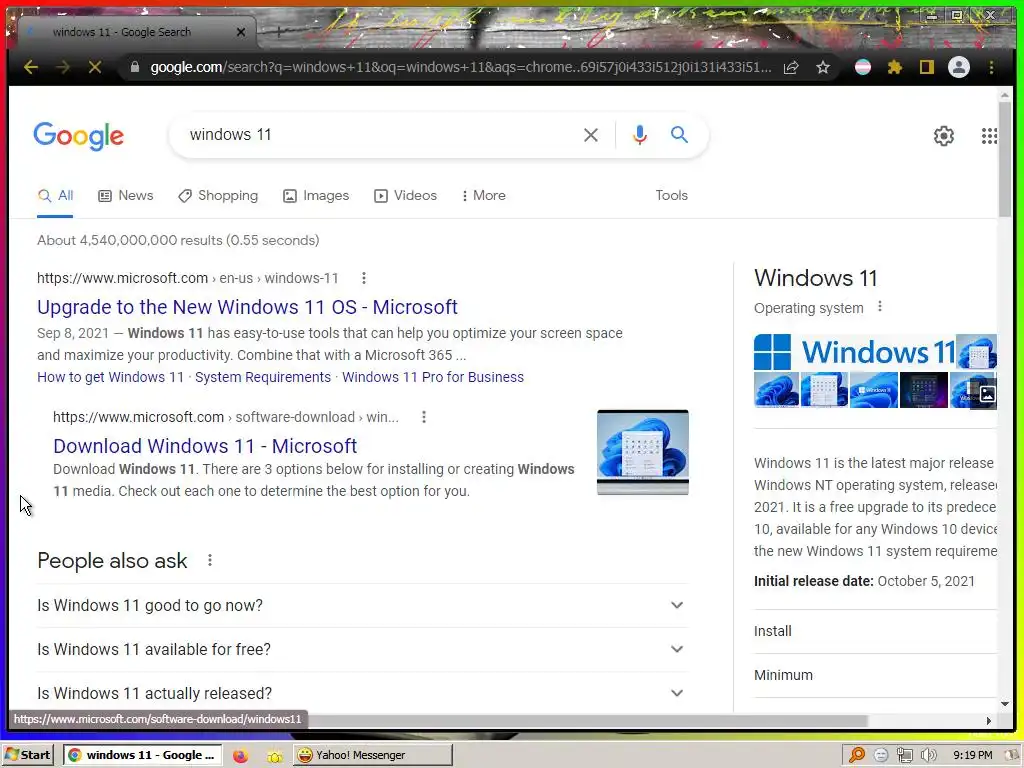The width and height of the screenshot is (1024, 768).
Task: Click the Windows Start button
Action: pos(27,755)
